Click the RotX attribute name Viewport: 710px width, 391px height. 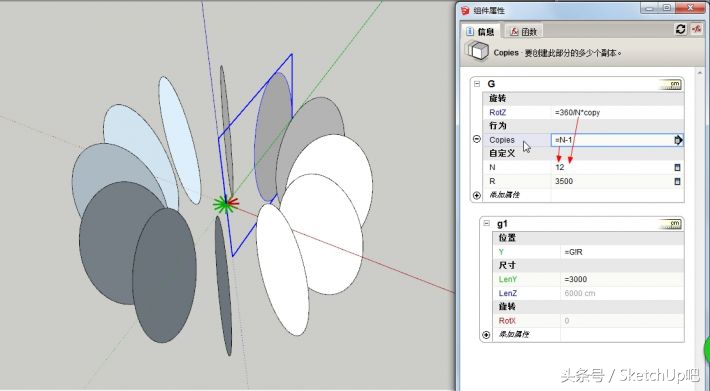[x=507, y=321]
